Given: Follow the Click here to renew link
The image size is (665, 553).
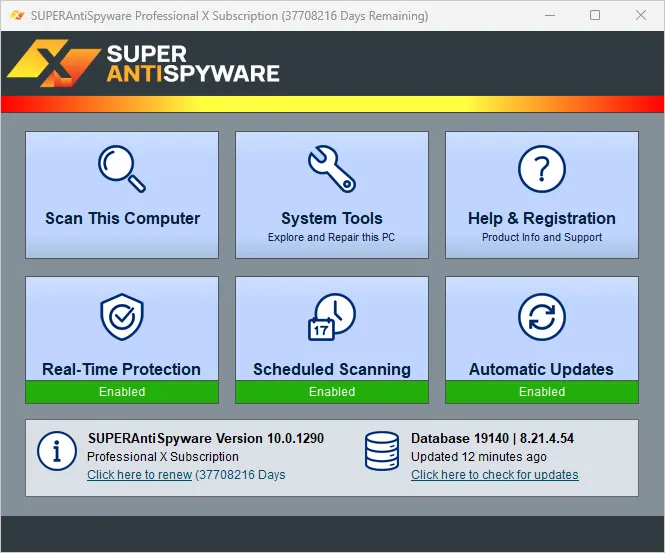Looking at the screenshot, I should pos(140,475).
